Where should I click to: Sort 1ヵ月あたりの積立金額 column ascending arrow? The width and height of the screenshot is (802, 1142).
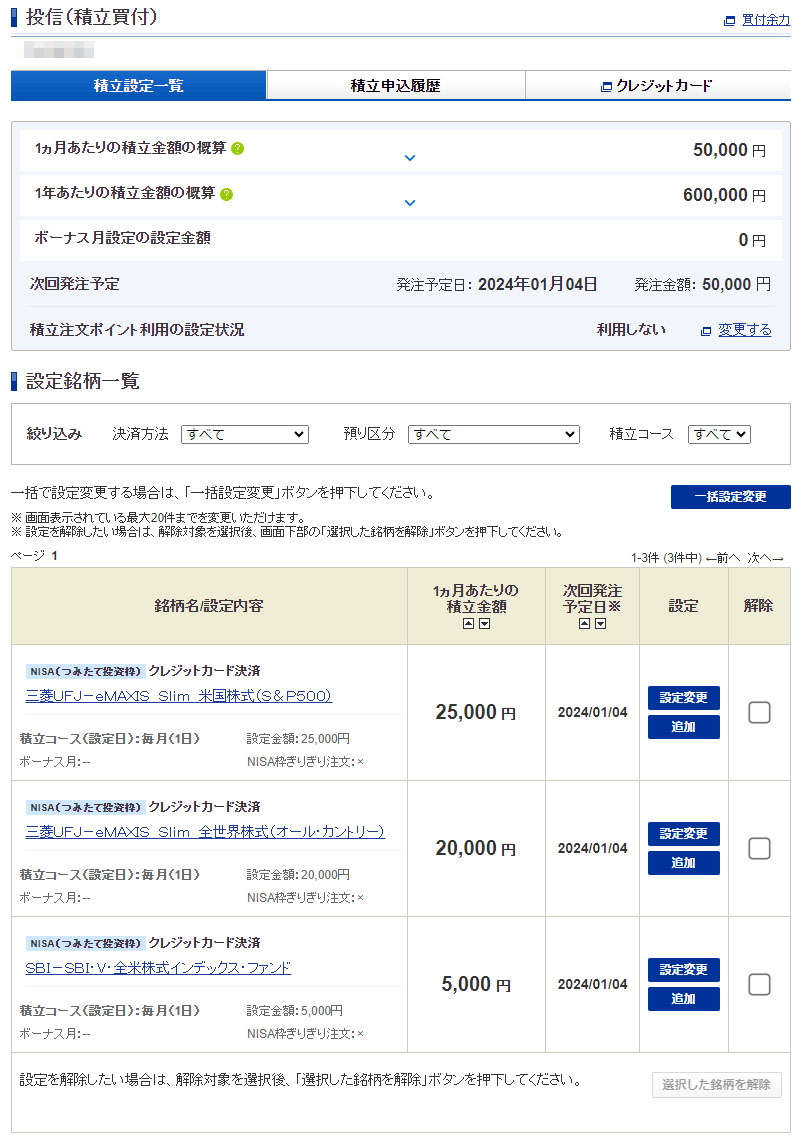469,624
